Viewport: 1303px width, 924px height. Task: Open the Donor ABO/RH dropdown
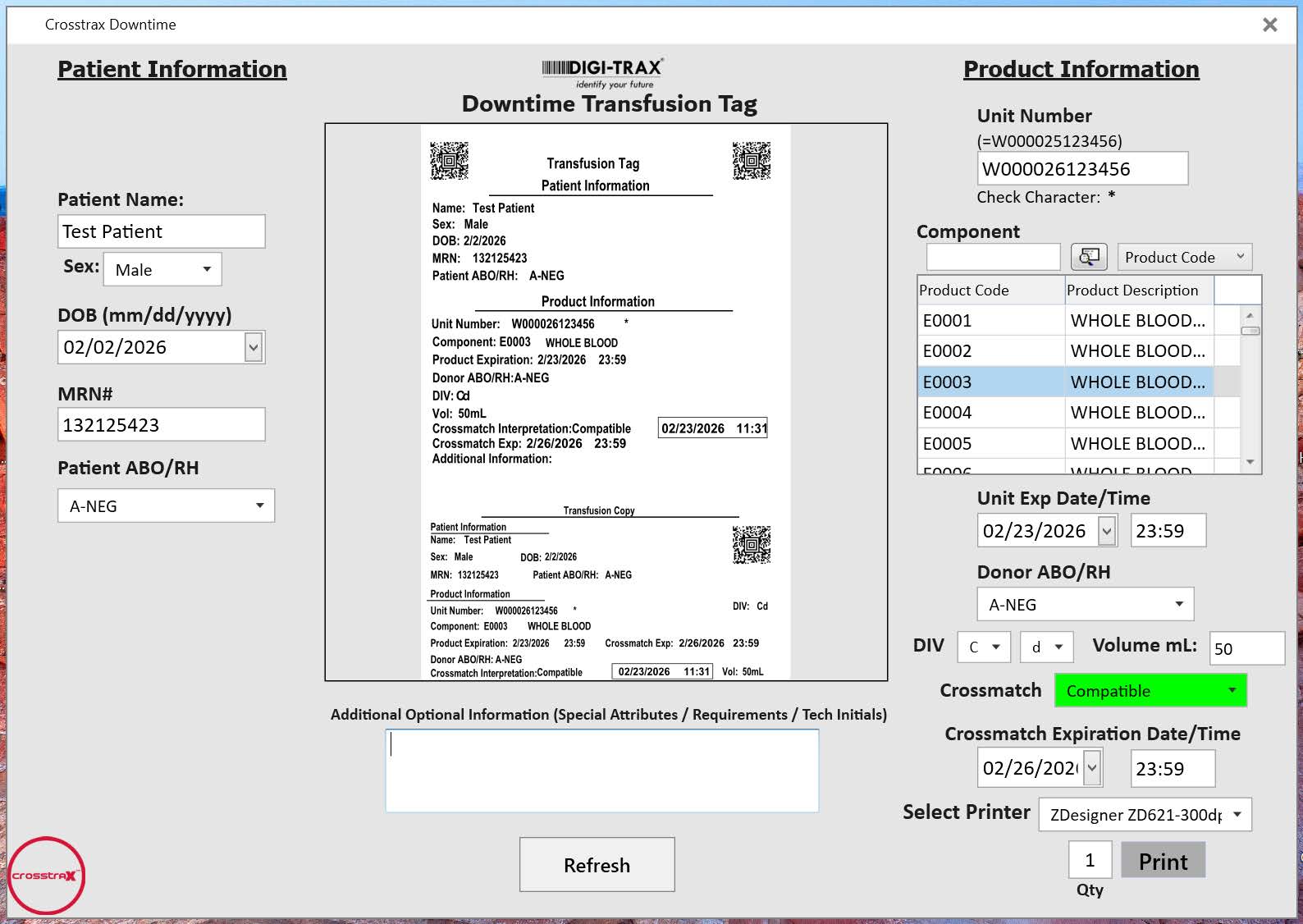coord(1085,605)
